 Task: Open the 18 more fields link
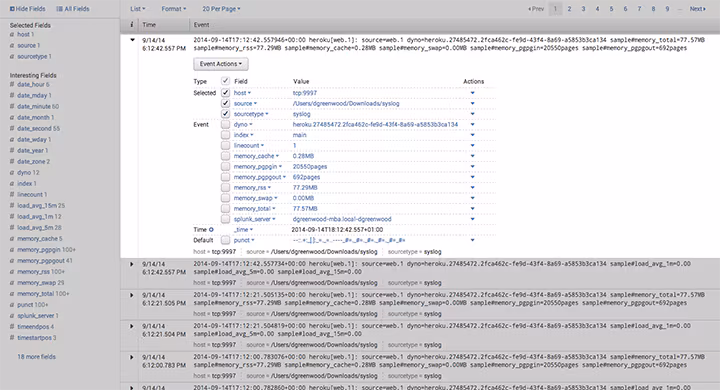[x=36, y=357]
